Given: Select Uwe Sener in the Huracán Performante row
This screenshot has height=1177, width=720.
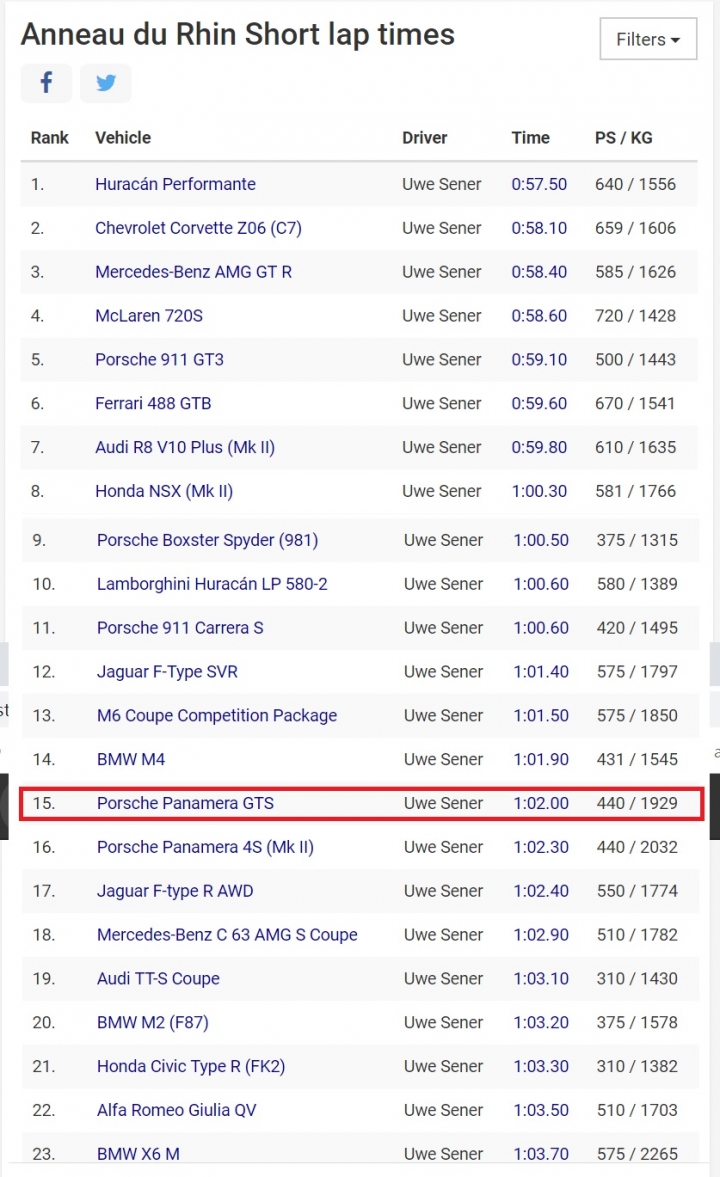Looking at the screenshot, I should coord(441,184).
